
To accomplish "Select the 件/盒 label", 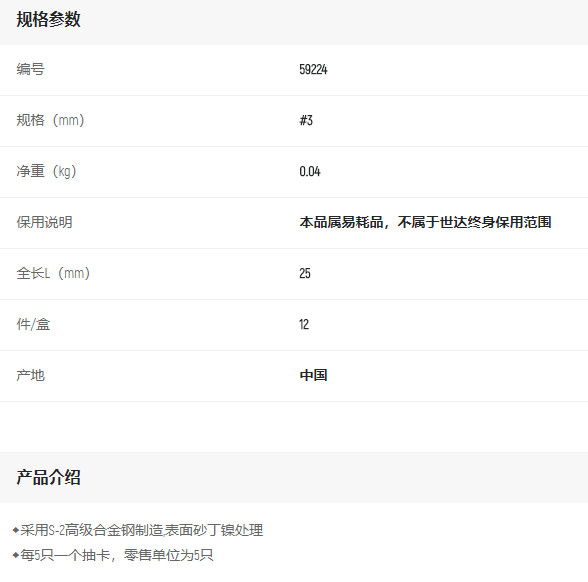I will click(x=33, y=324).
